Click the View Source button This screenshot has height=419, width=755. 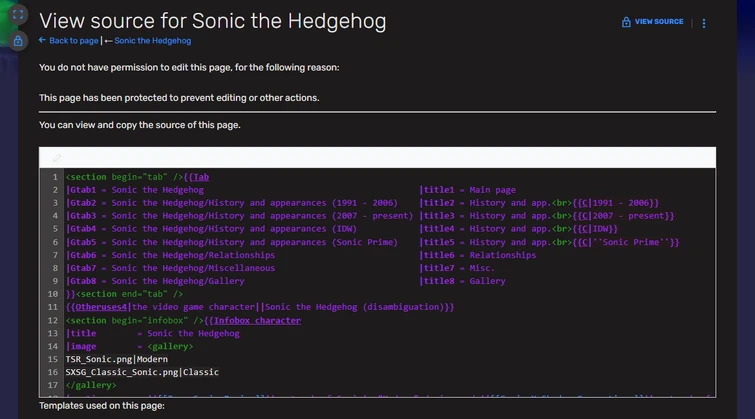tap(659, 22)
